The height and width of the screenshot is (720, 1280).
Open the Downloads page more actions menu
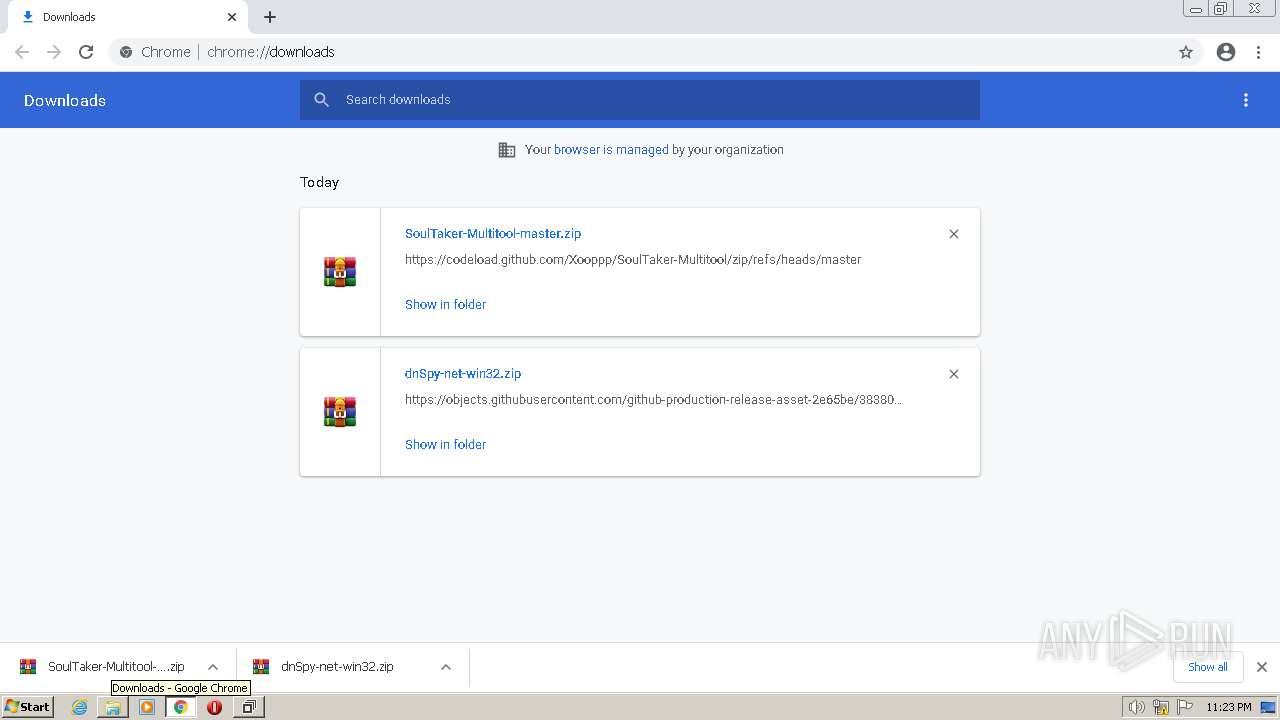(1246, 100)
